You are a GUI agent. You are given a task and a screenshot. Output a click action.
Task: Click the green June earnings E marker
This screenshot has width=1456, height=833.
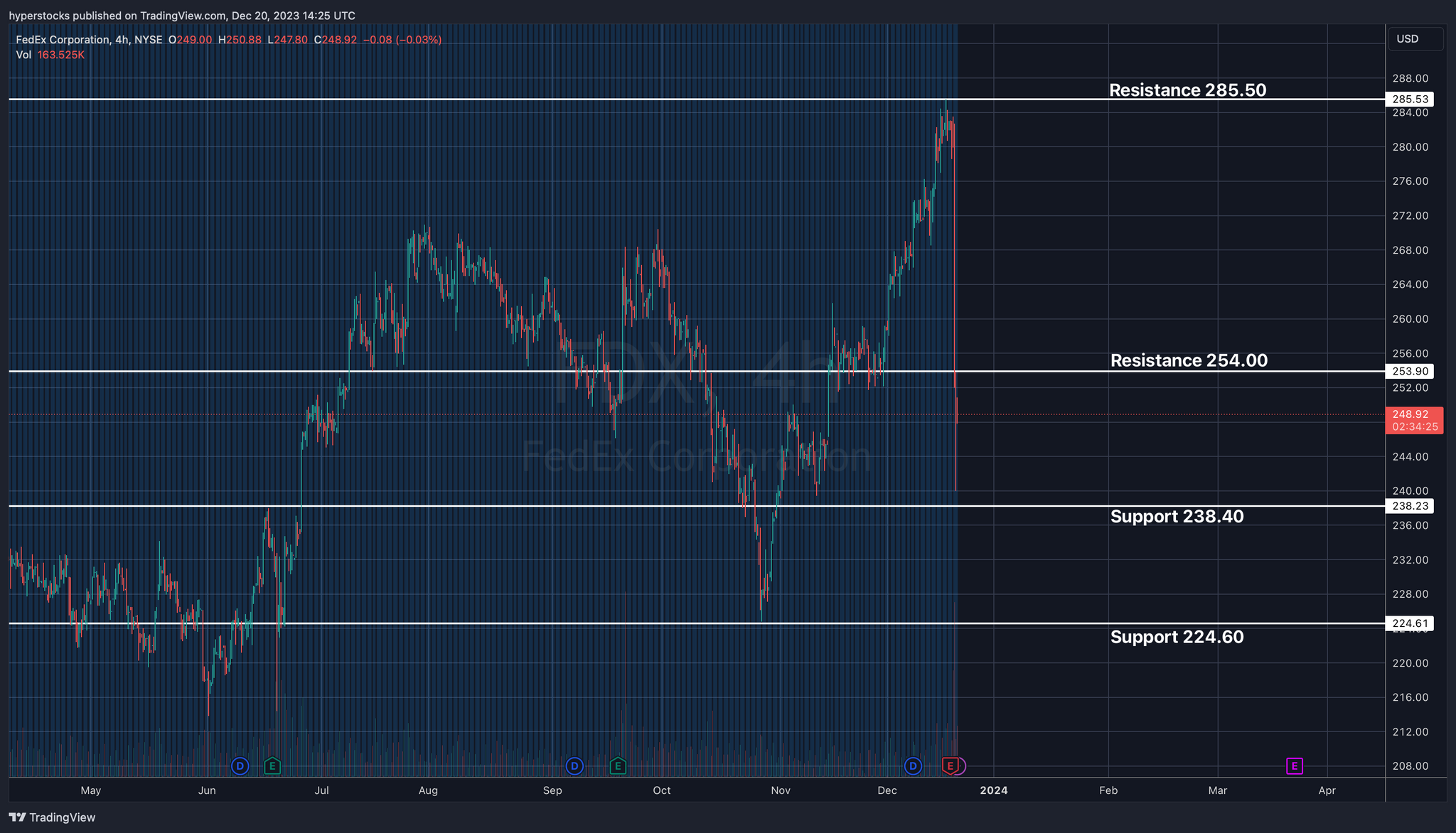point(272,766)
